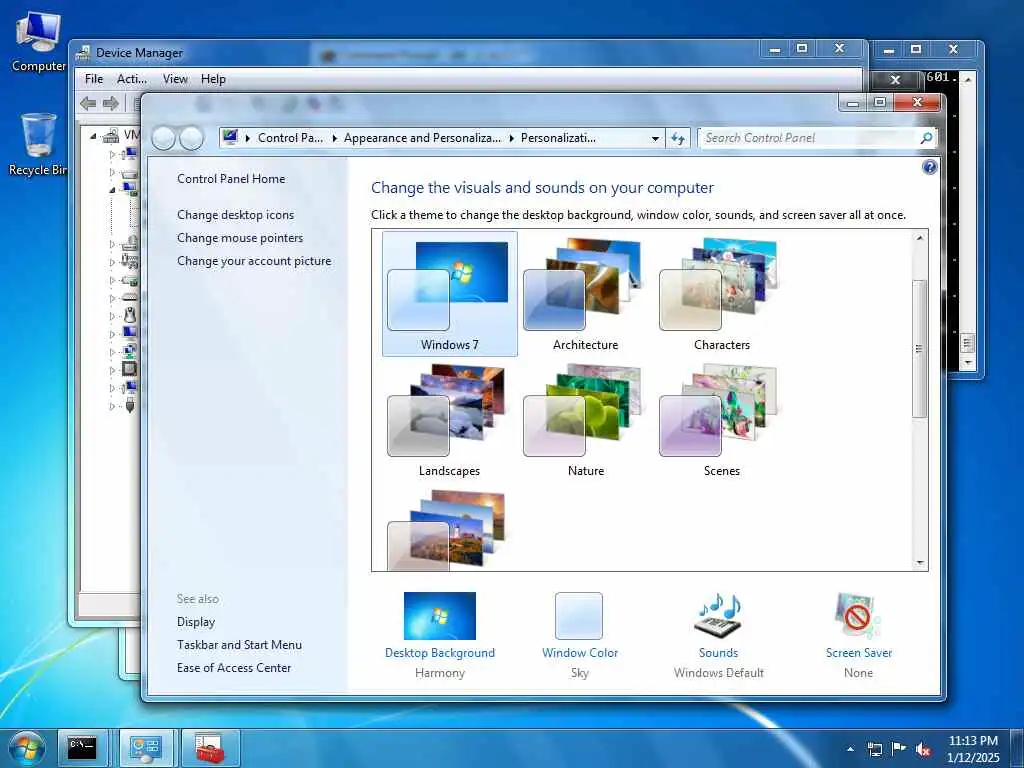
Task: Select the network adapters icon in Device Manager
Action: 130,351
